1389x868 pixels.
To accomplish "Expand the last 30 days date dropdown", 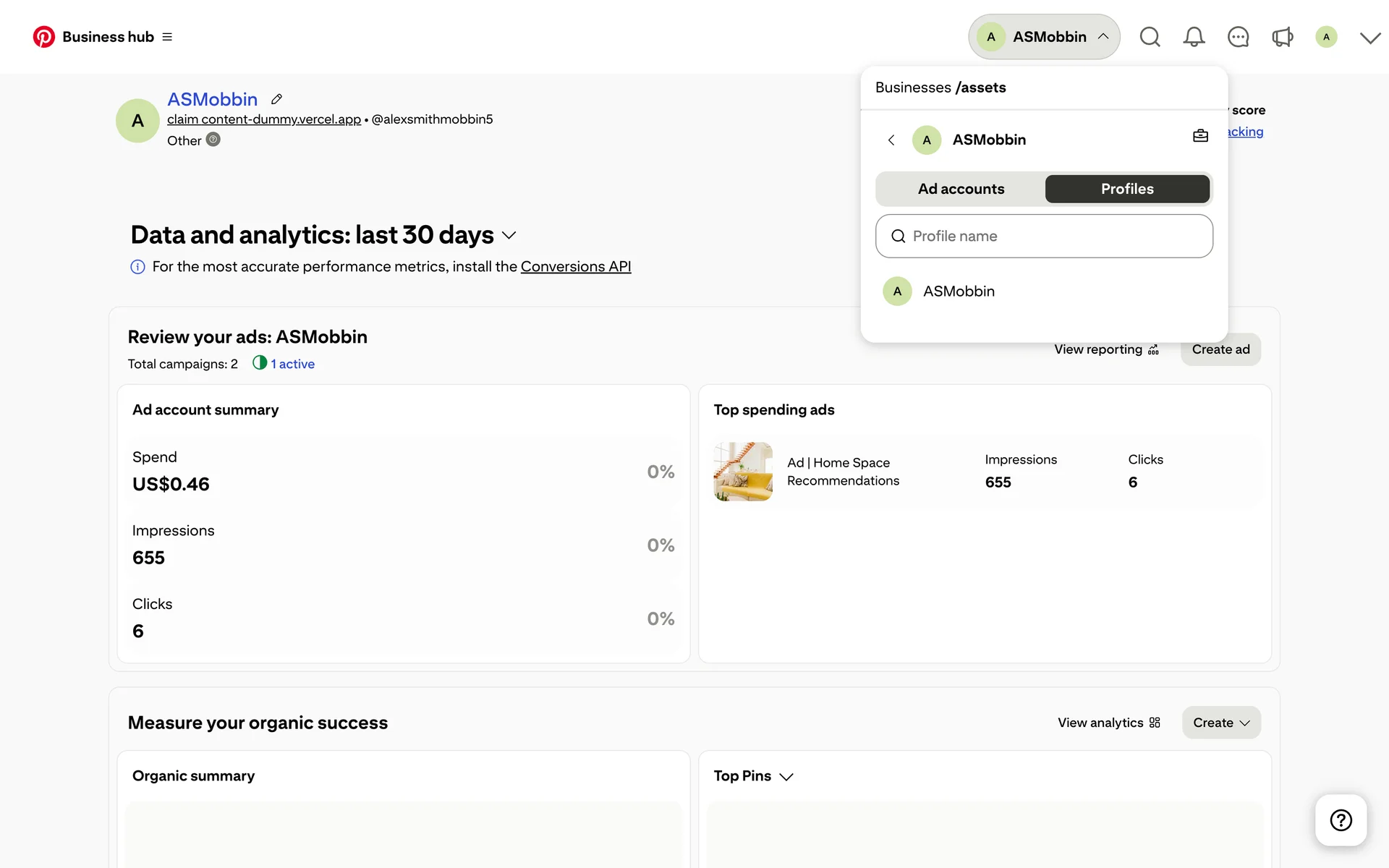I will pyautogui.click(x=509, y=236).
